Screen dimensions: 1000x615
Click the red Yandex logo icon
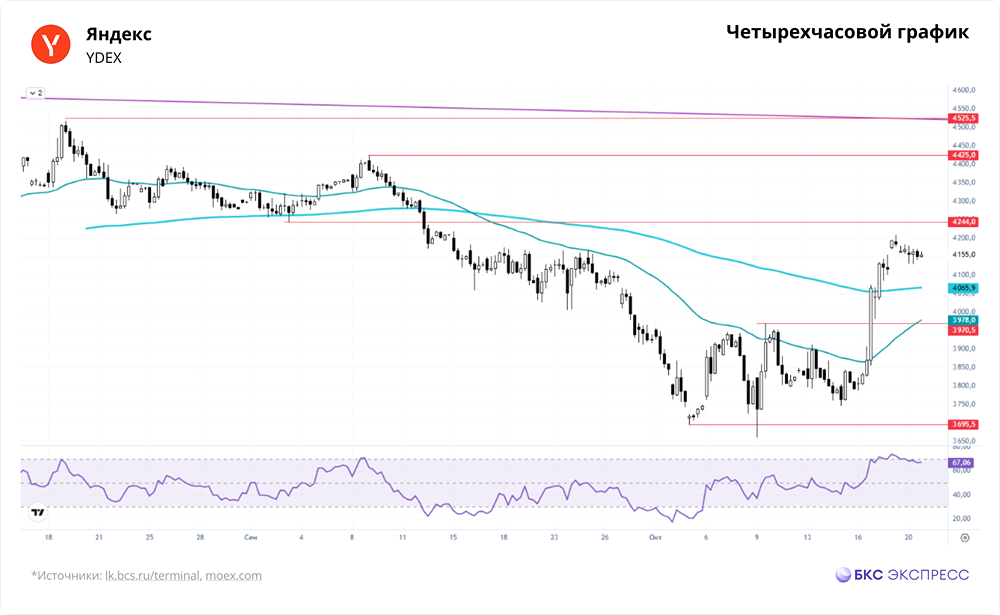coord(50,44)
